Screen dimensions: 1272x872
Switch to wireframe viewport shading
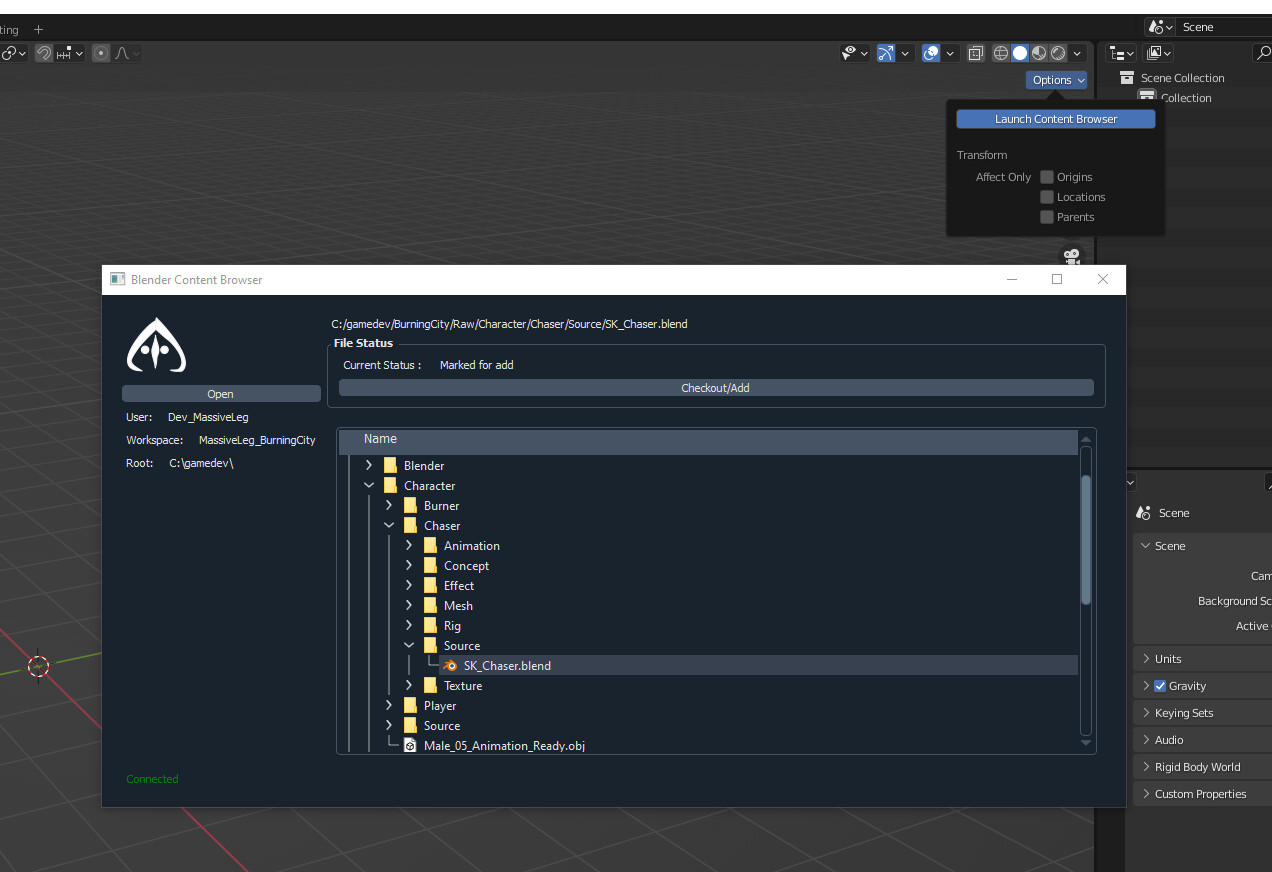(x=1000, y=53)
